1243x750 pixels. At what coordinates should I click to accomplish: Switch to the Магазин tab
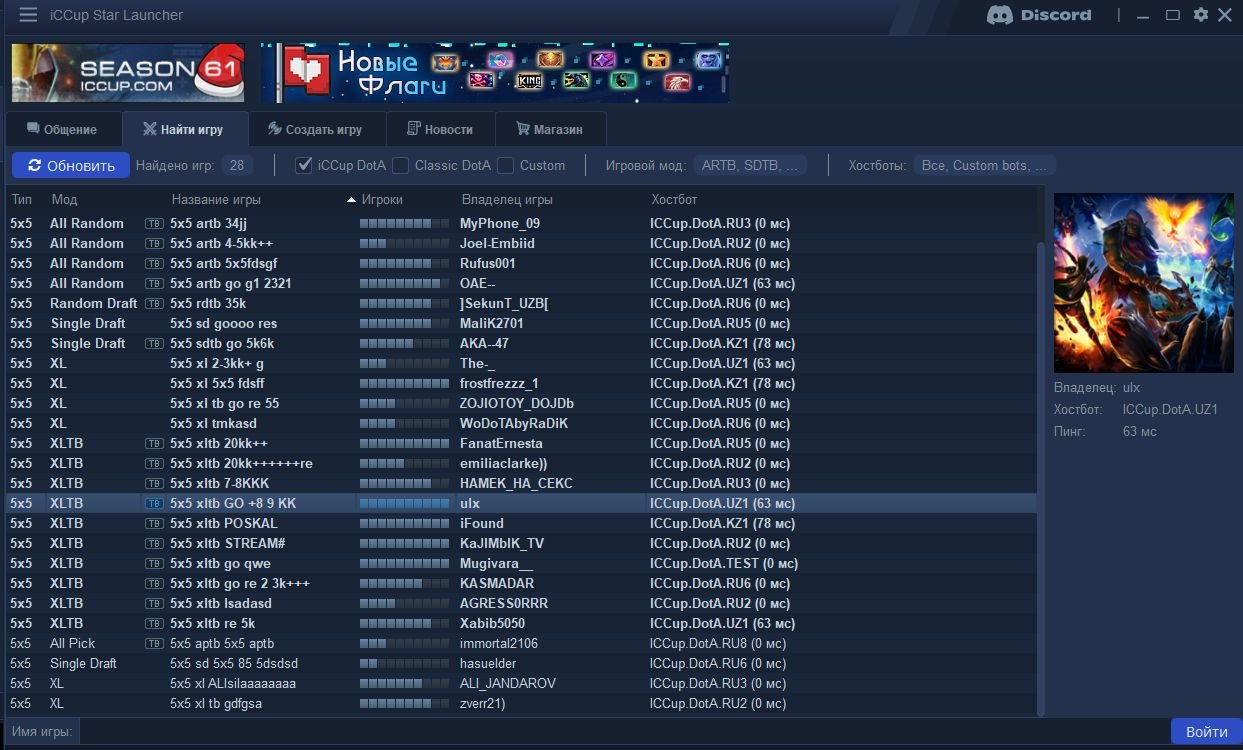(x=551, y=130)
